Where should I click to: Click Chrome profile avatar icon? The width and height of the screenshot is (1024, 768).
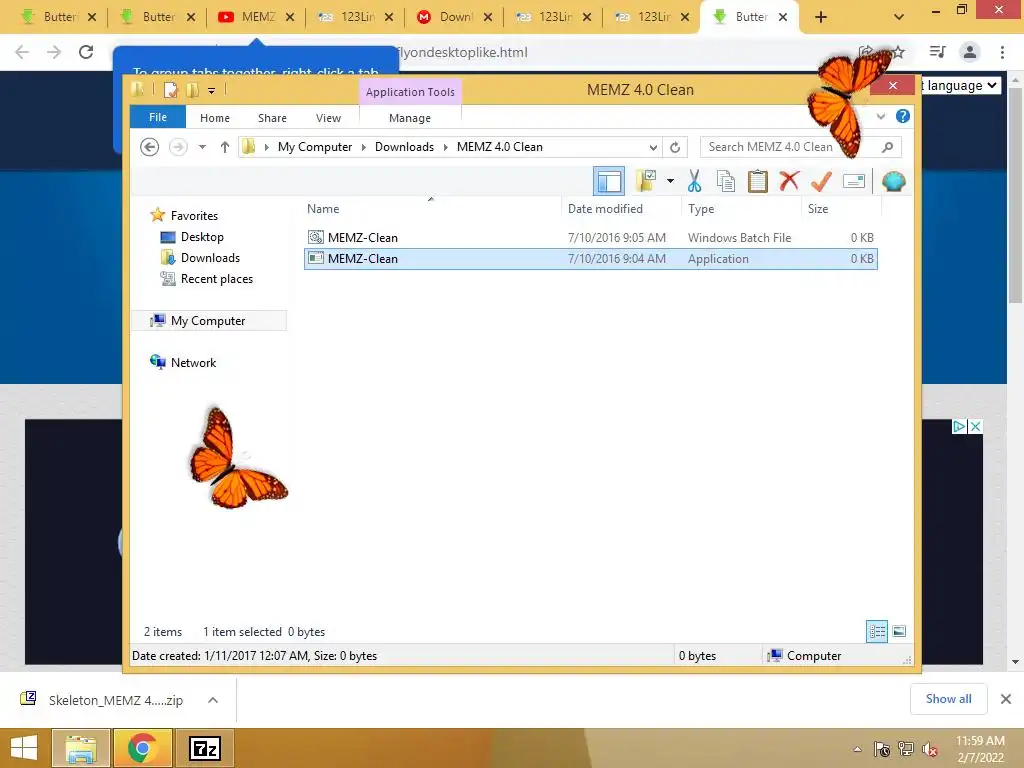click(970, 52)
